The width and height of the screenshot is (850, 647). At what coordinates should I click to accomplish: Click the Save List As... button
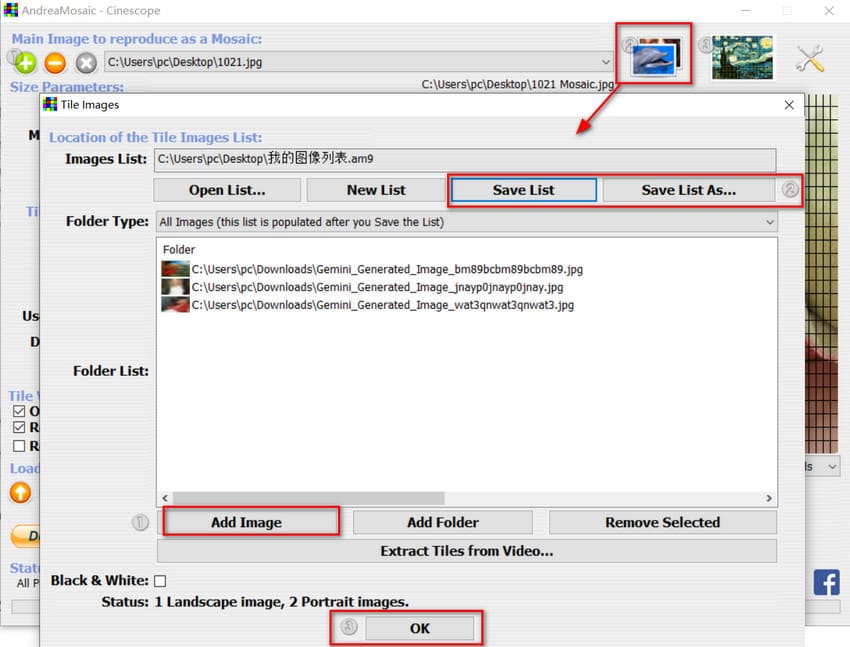[688, 190]
